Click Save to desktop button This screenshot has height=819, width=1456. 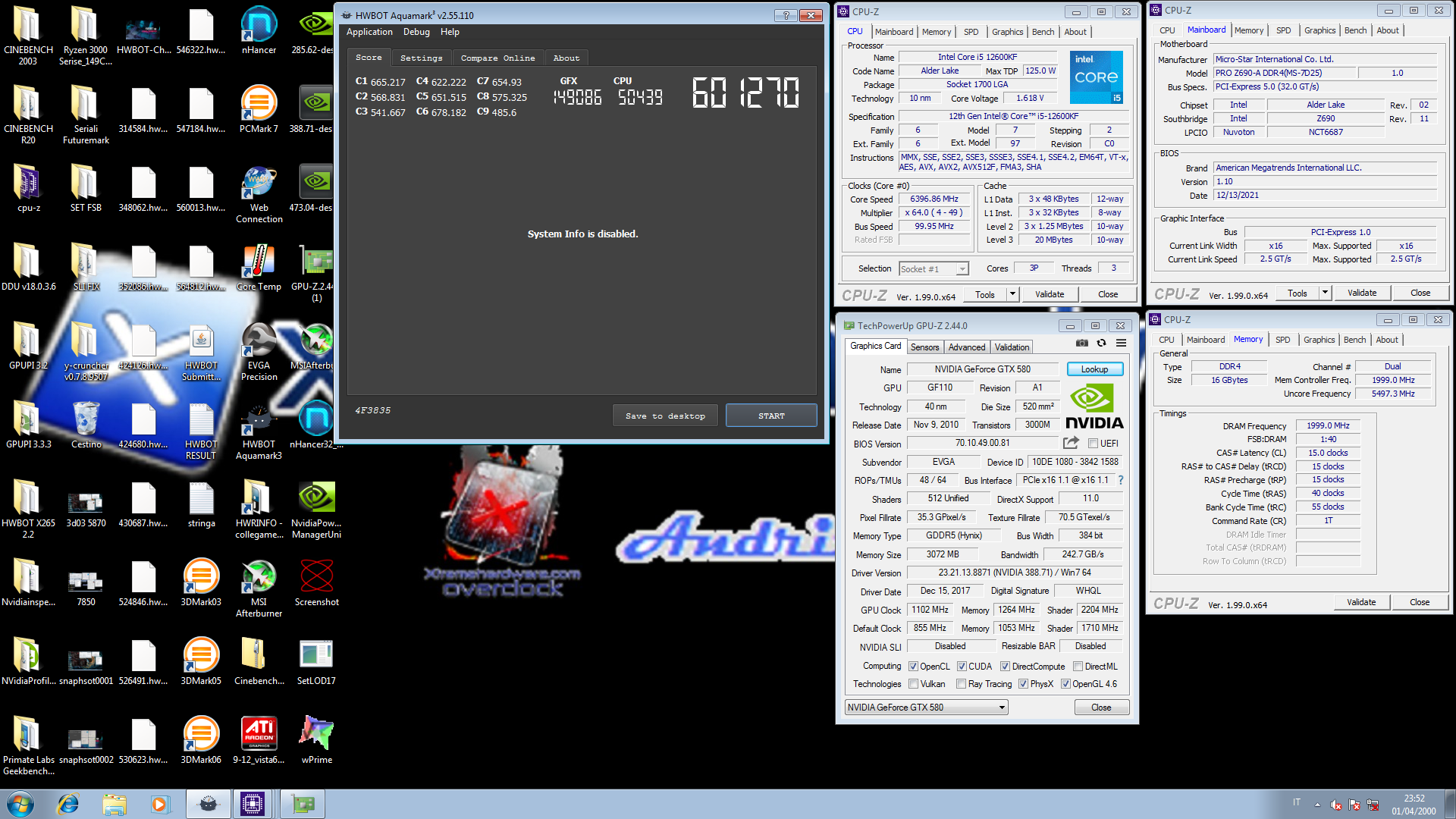point(665,416)
